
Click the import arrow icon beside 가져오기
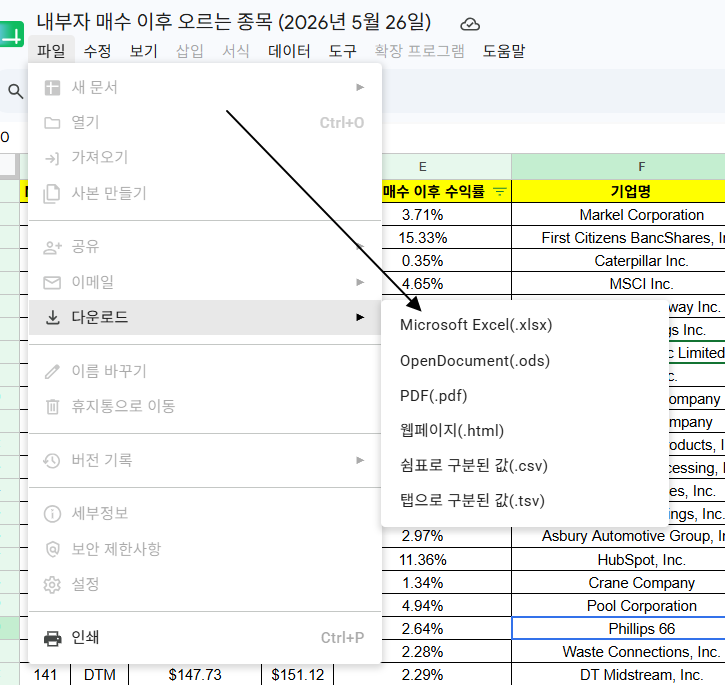tap(52, 158)
